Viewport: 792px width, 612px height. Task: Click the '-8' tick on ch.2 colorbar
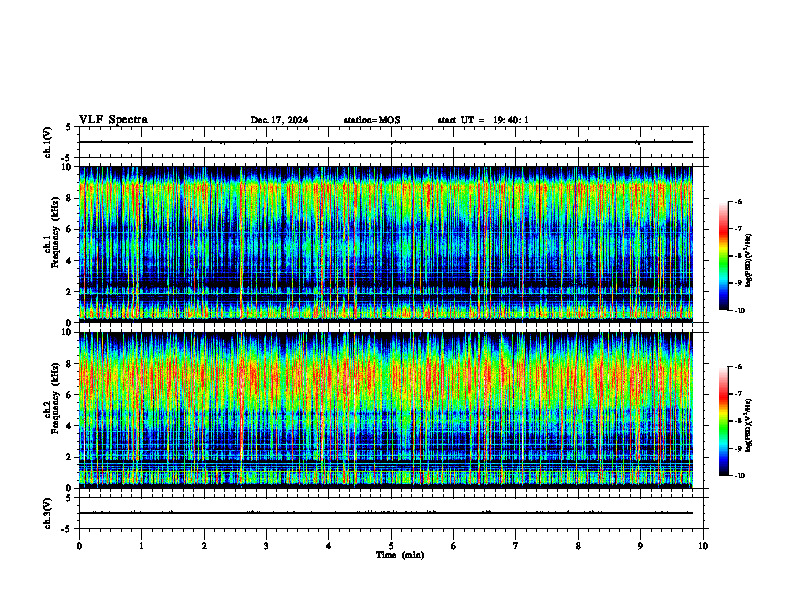tap(738, 421)
